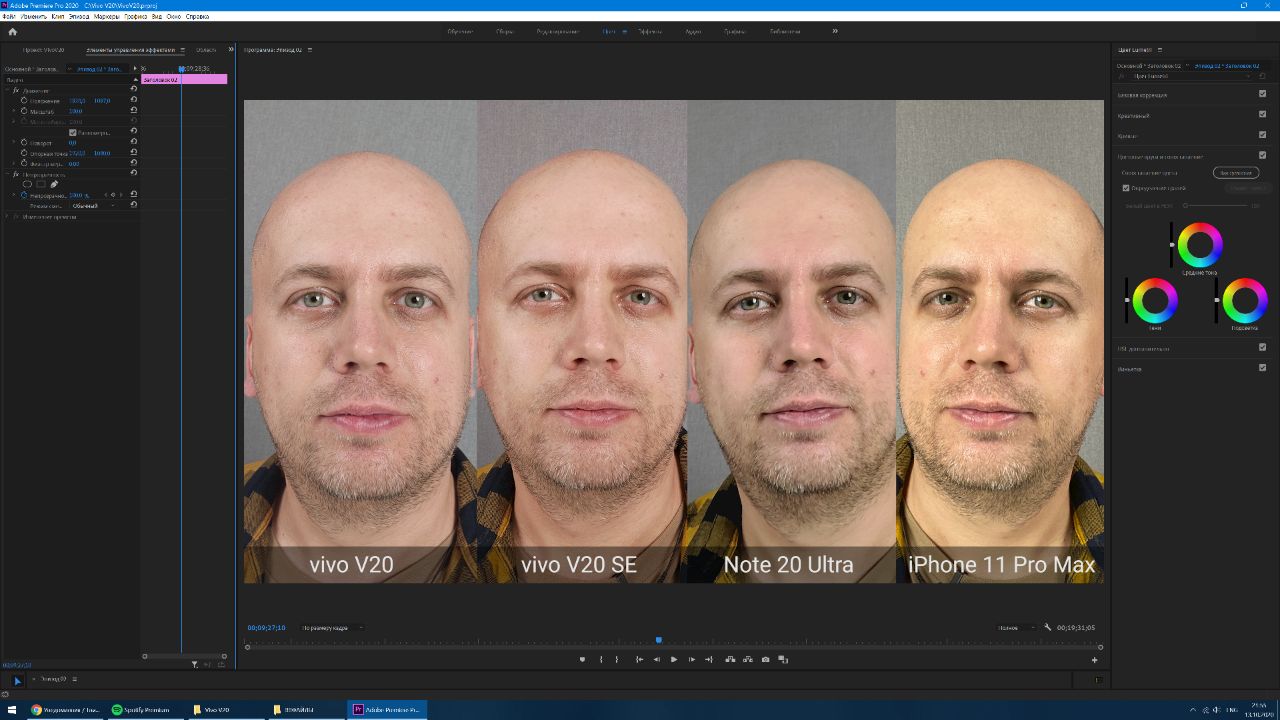The height and width of the screenshot is (720, 1280).
Task: Add keyframe for Opacity
Action: tap(113, 195)
